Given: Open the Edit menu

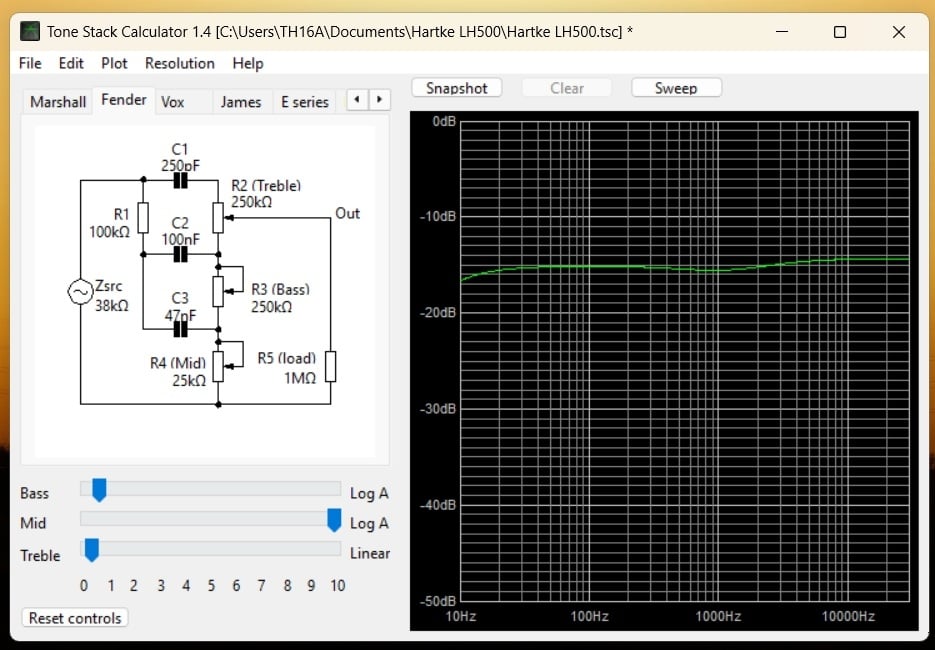Looking at the screenshot, I should coord(71,63).
